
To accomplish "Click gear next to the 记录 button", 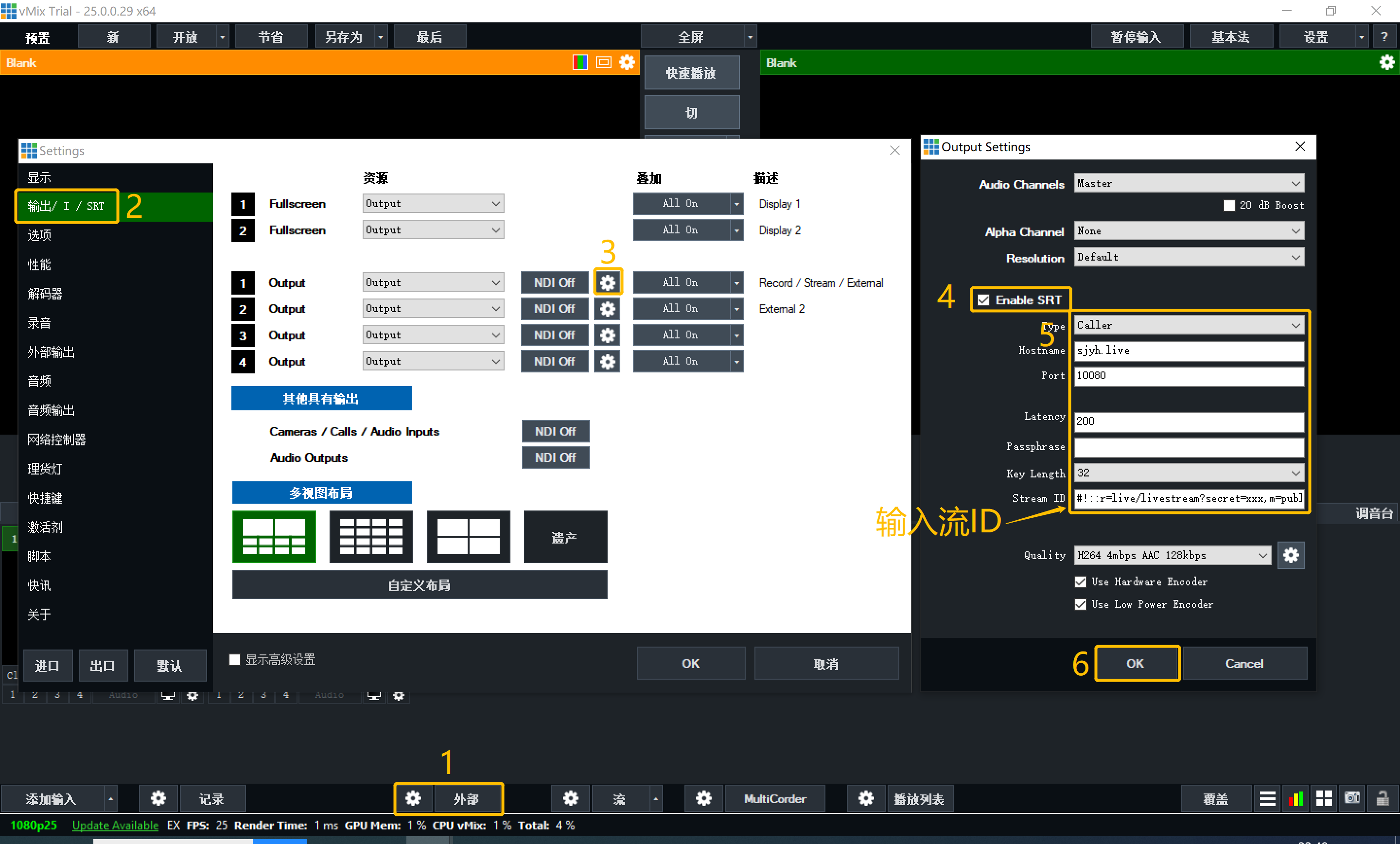I will [x=158, y=798].
